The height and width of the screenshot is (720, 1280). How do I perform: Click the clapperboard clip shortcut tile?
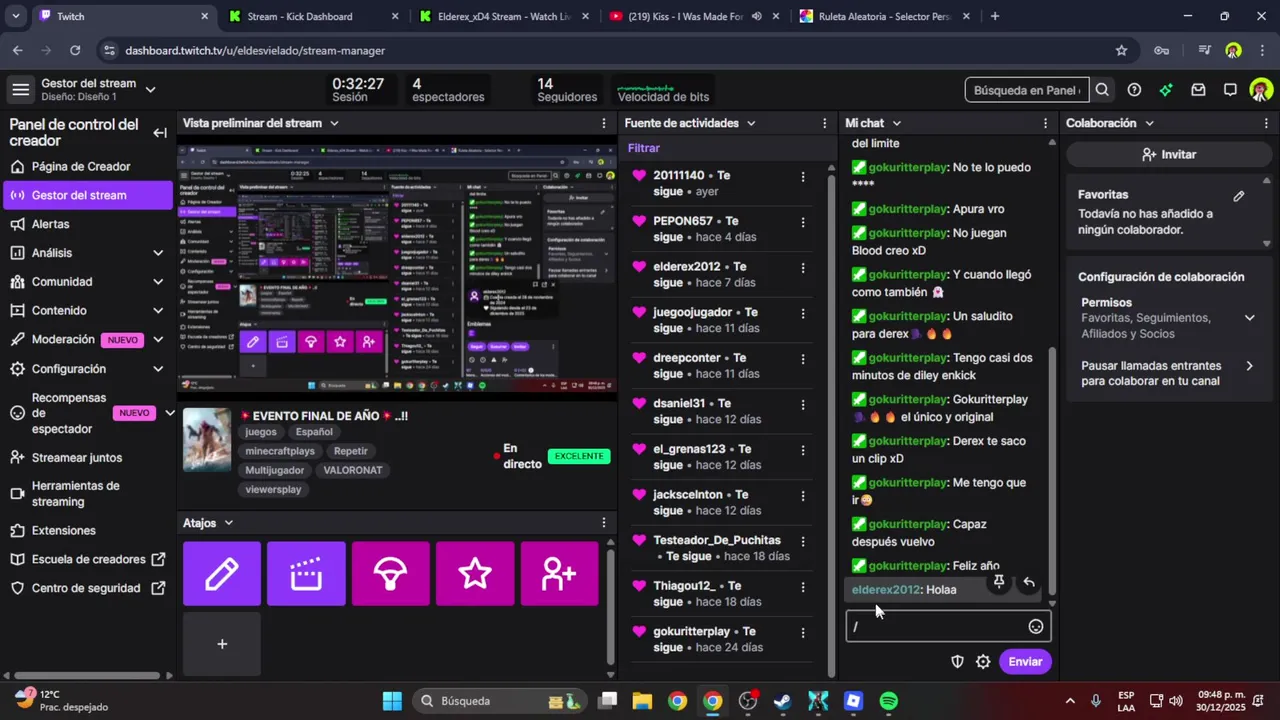[x=306, y=574]
